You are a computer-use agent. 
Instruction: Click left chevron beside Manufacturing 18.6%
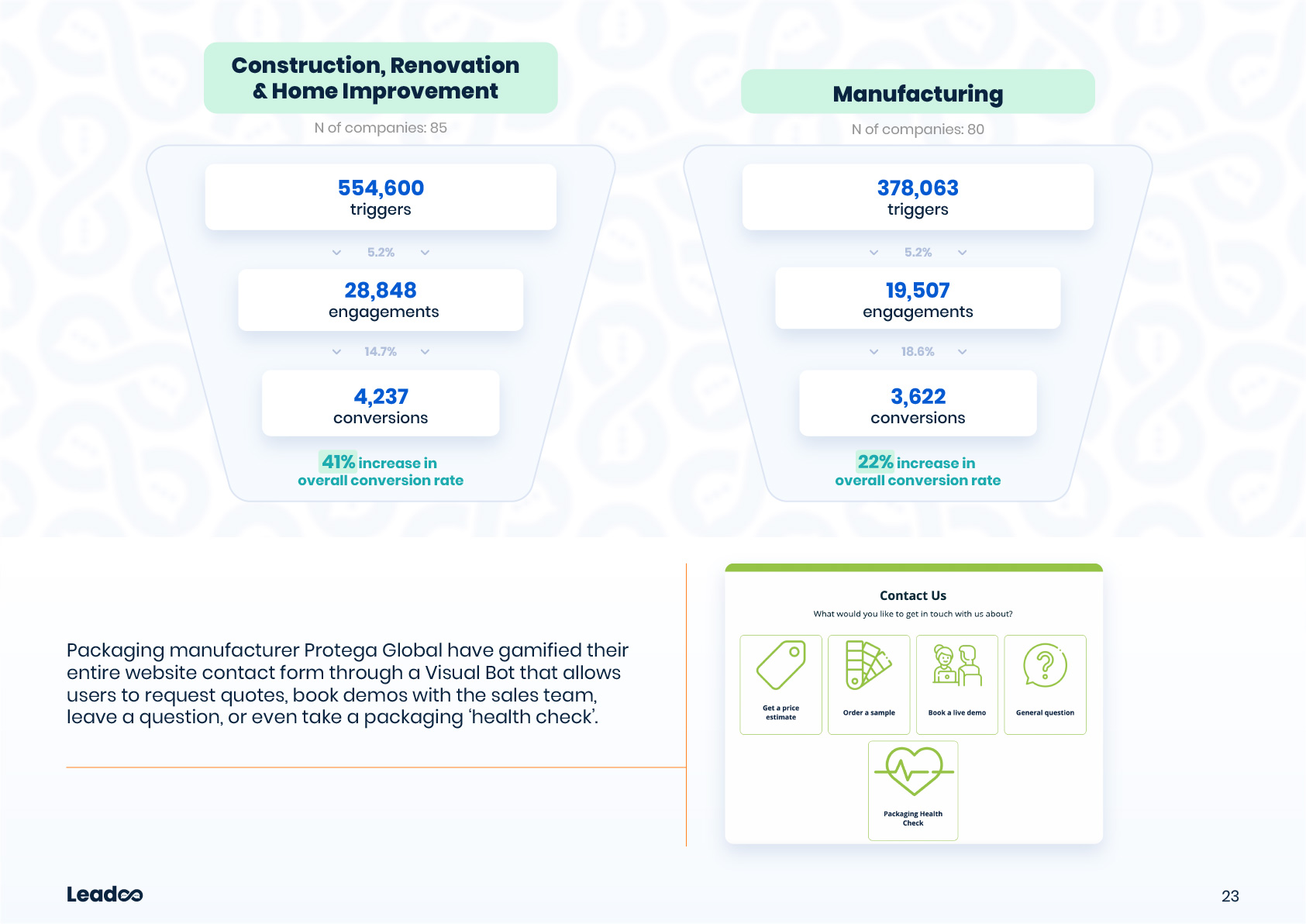(874, 352)
